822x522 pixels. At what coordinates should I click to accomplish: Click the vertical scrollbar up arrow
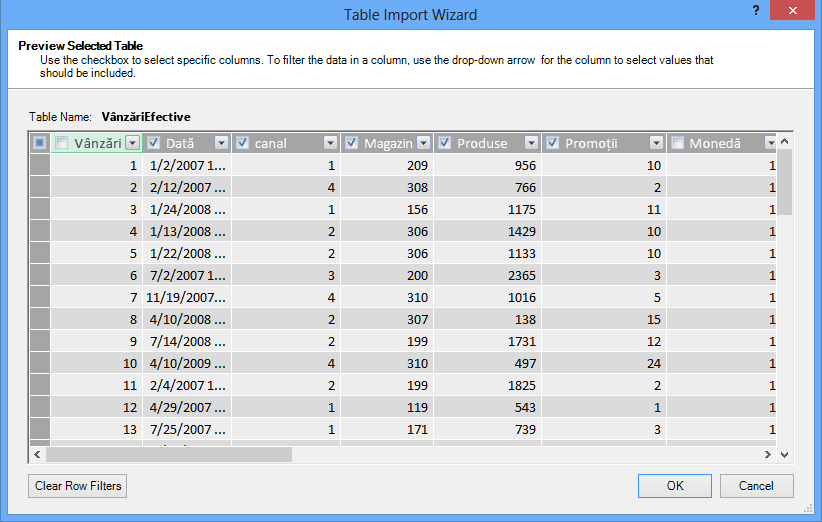click(784, 141)
